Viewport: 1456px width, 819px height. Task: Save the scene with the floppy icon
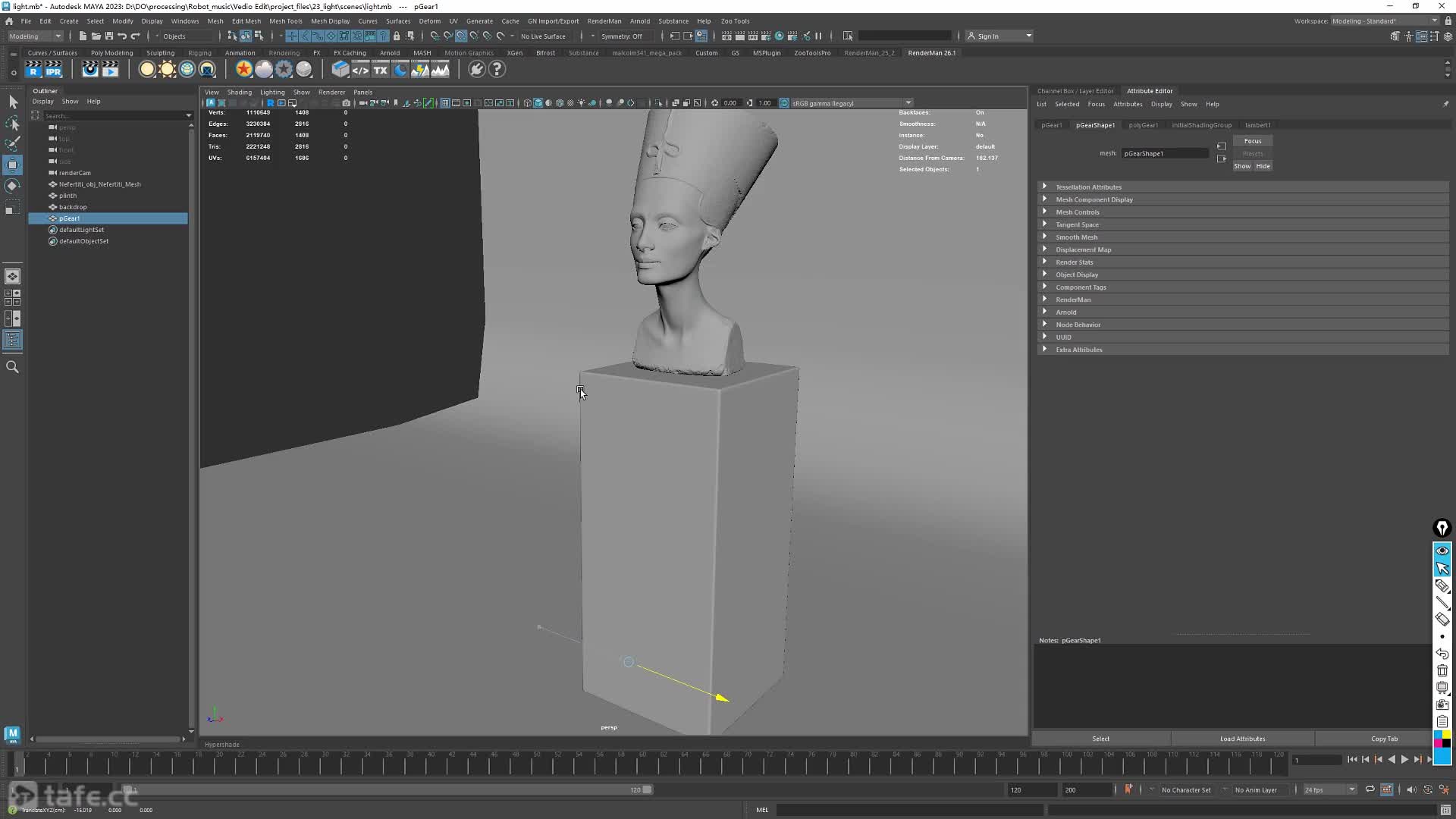(108, 36)
